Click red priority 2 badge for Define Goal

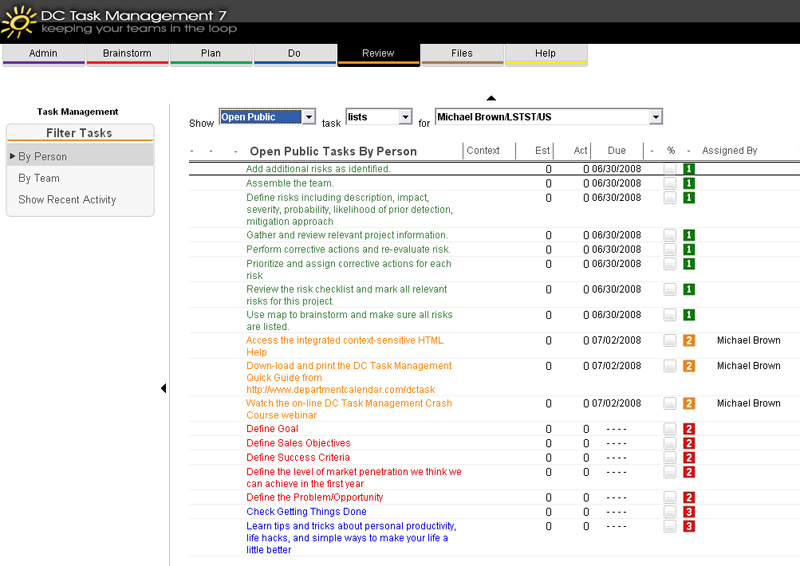point(689,430)
